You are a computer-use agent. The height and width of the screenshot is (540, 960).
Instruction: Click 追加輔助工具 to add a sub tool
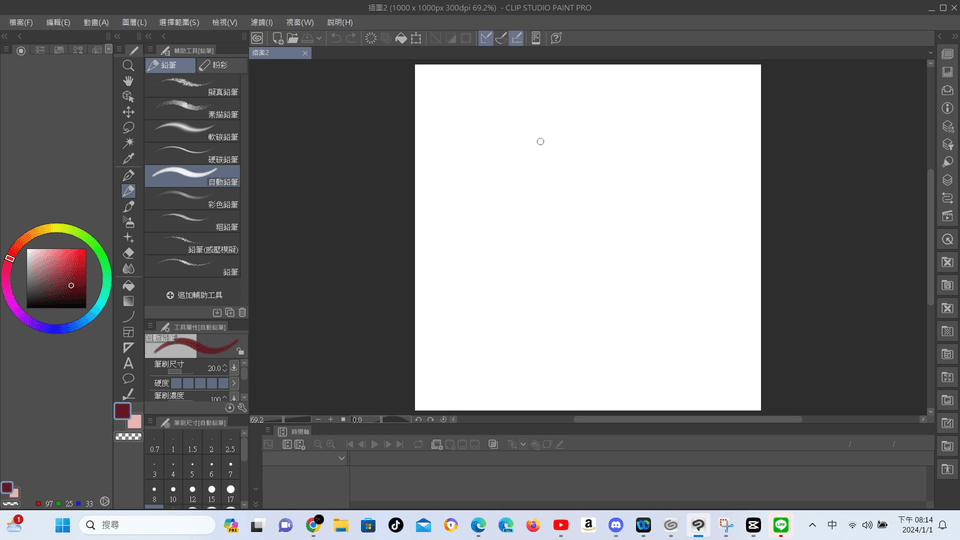coord(194,295)
